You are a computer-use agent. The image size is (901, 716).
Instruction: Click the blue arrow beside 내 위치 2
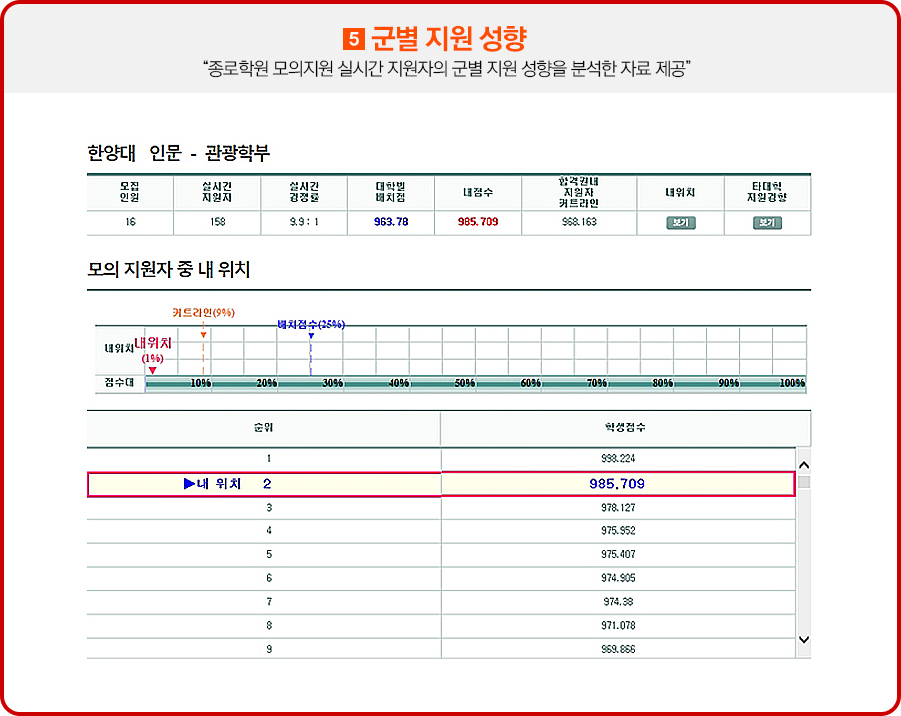[x=189, y=484]
